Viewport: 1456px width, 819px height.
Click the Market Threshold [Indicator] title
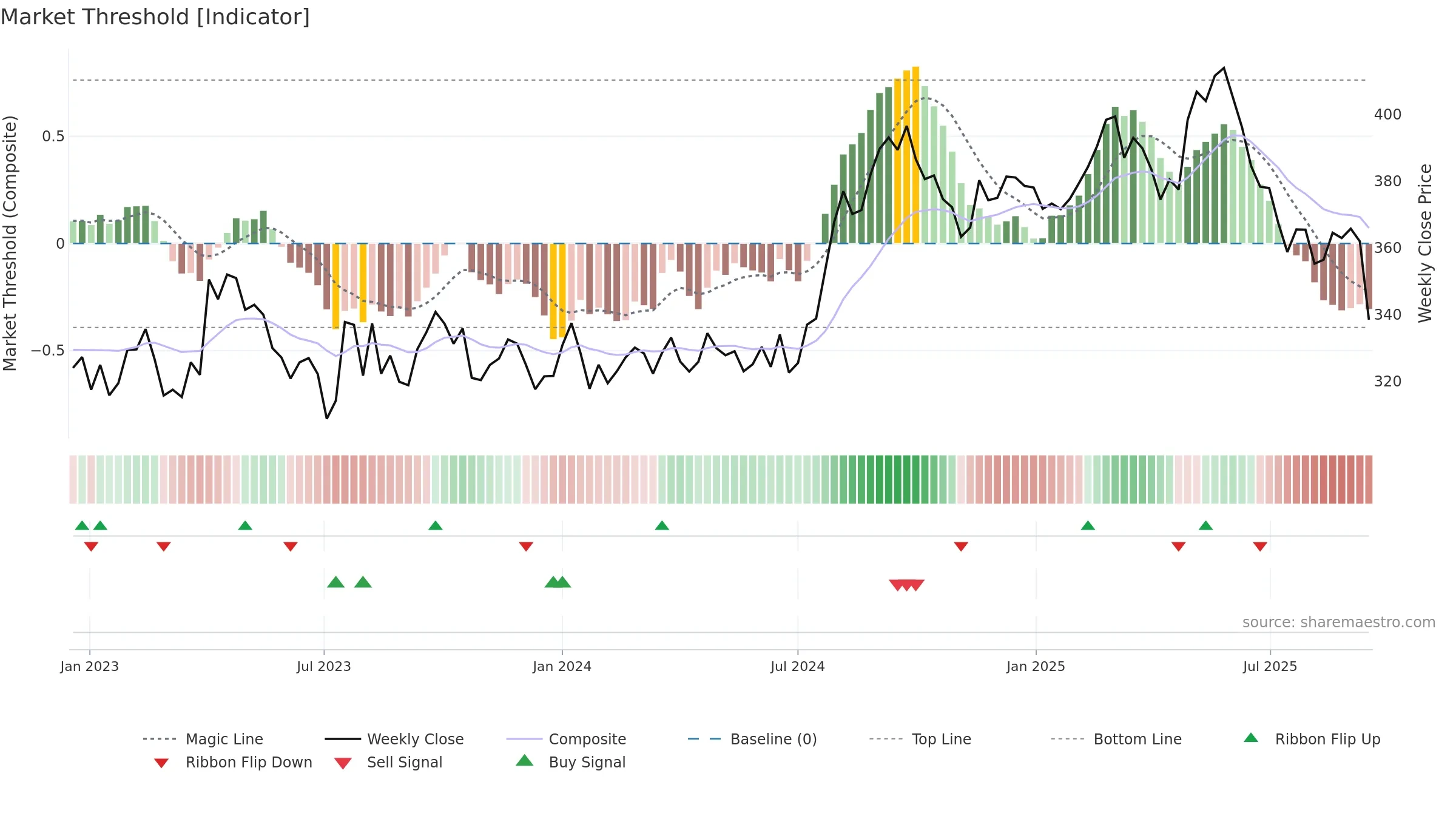pyautogui.click(x=155, y=17)
